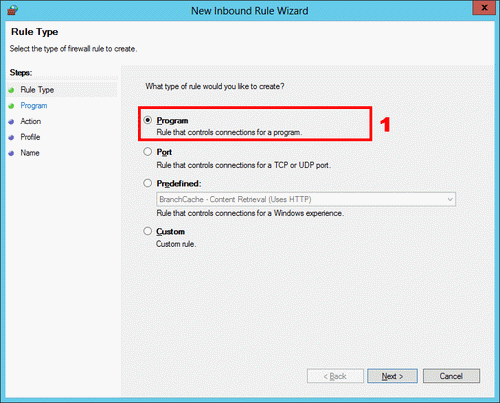Image resolution: width=500 pixels, height=403 pixels.
Task: Click the blue bullet beside Action step
Action: coord(11,122)
